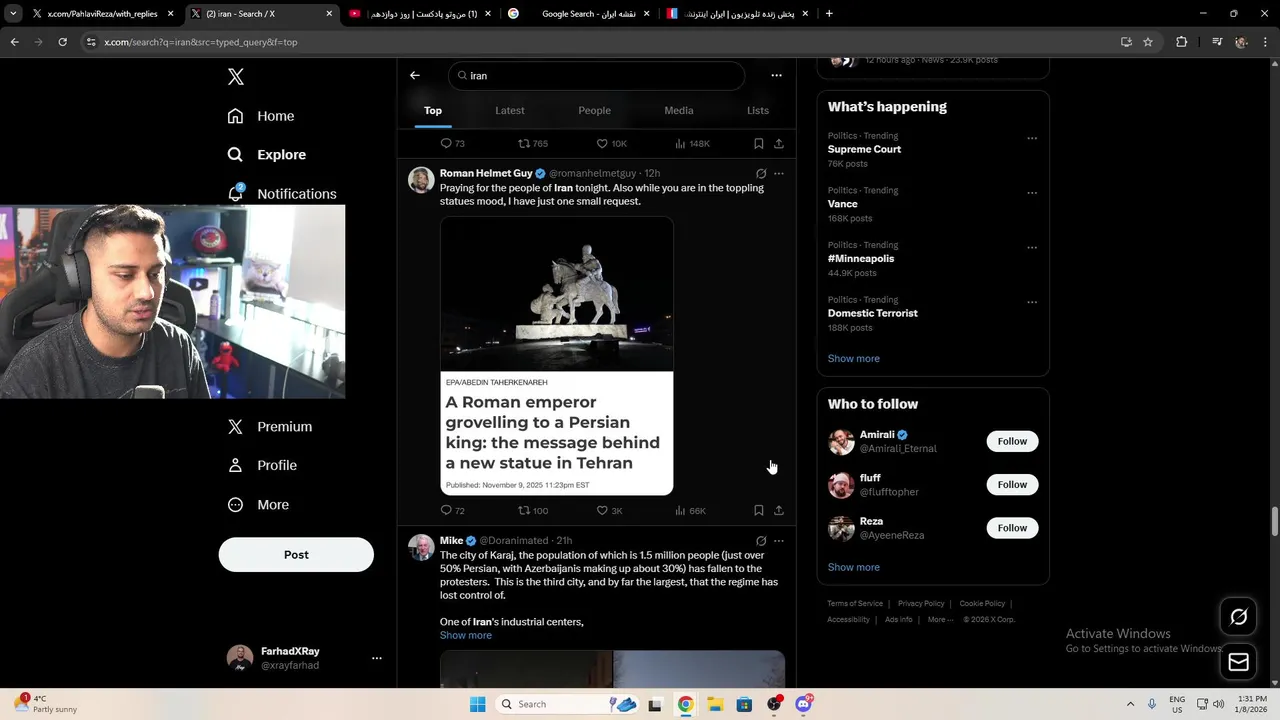Switch to the Media tab
The width and height of the screenshot is (1280, 720).
pos(679,111)
